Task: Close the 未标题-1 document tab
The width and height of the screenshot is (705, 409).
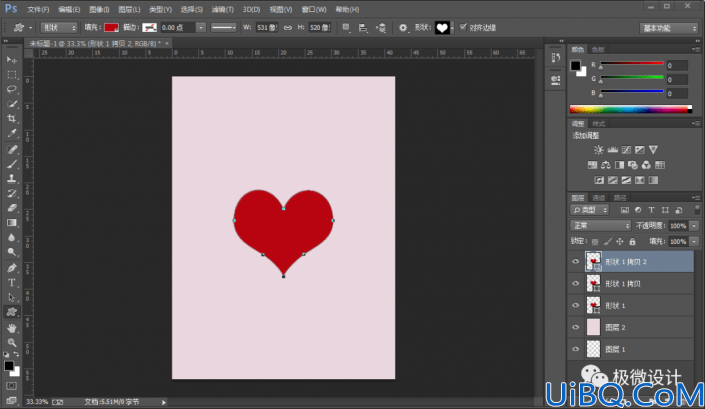Action: click(x=167, y=43)
